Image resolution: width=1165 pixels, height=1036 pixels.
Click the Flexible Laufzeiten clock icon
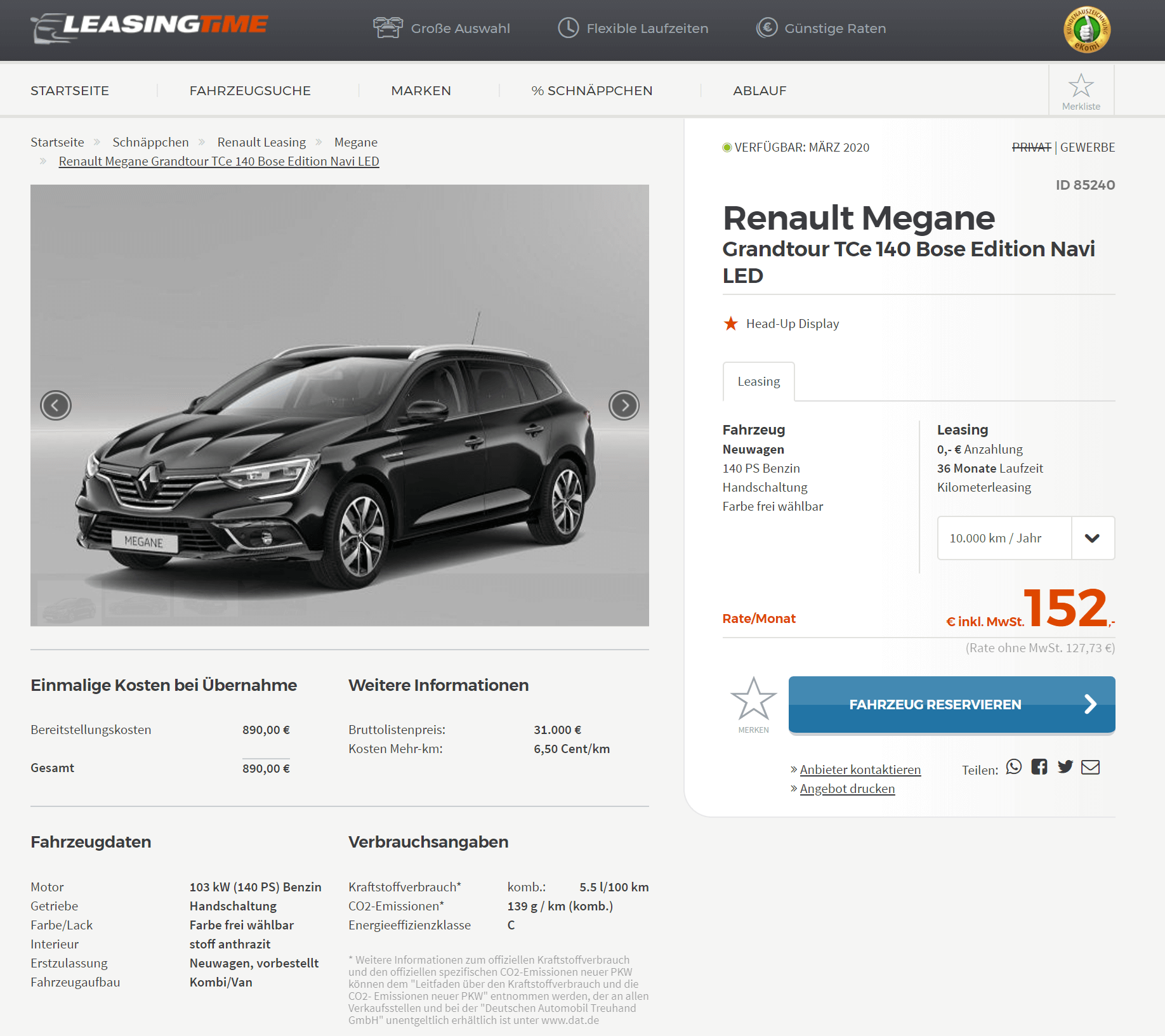[x=569, y=28]
